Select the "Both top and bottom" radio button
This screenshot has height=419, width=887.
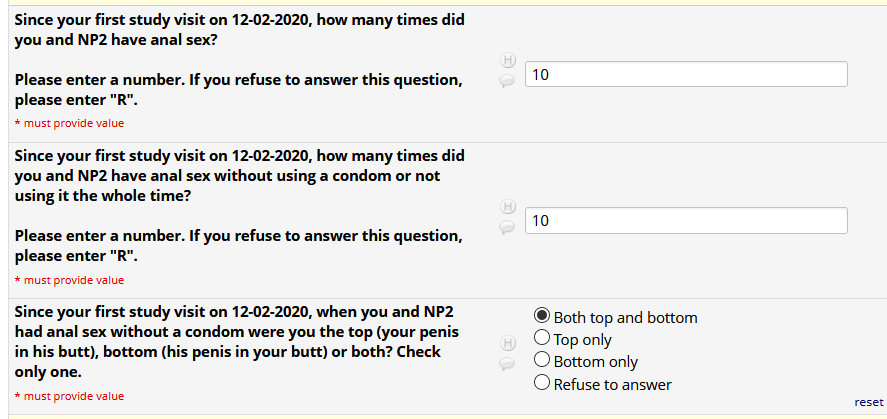[x=542, y=317]
